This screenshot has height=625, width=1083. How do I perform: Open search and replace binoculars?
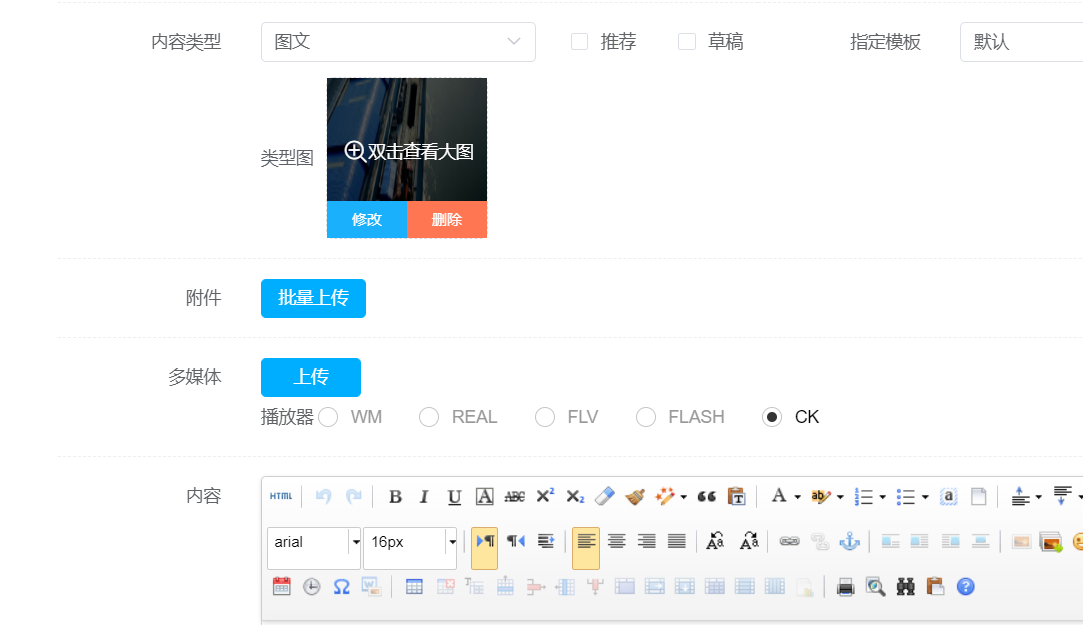[x=905, y=587]
